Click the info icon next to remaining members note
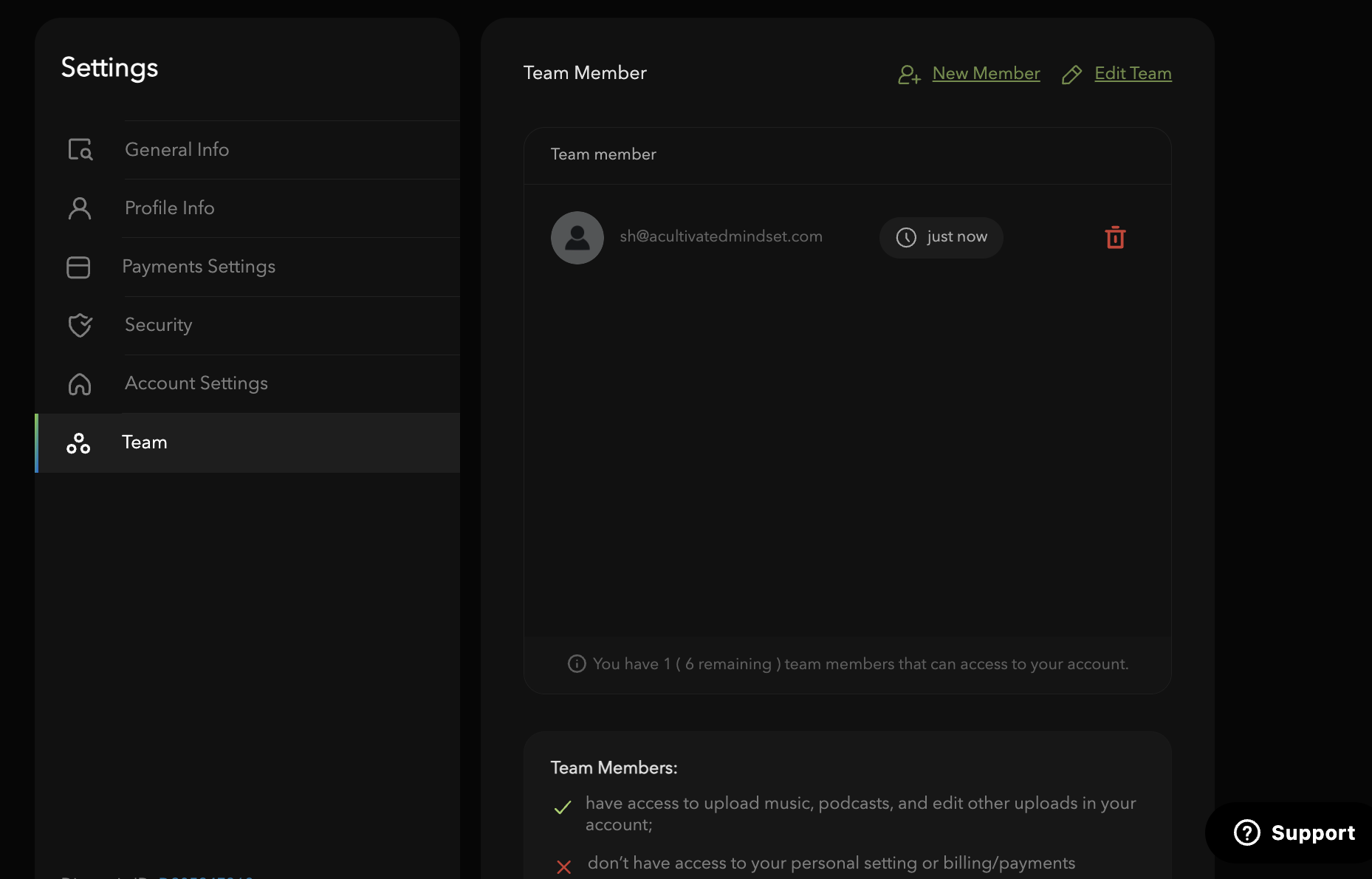 (x=577, y=663)
